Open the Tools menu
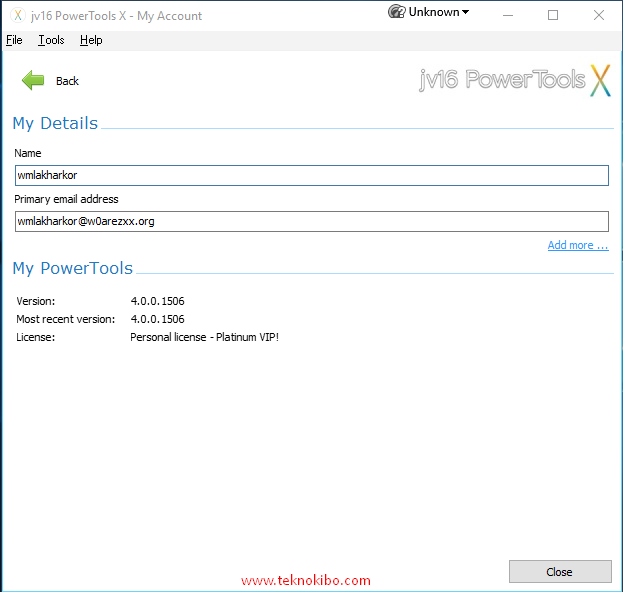 [51, 40]
